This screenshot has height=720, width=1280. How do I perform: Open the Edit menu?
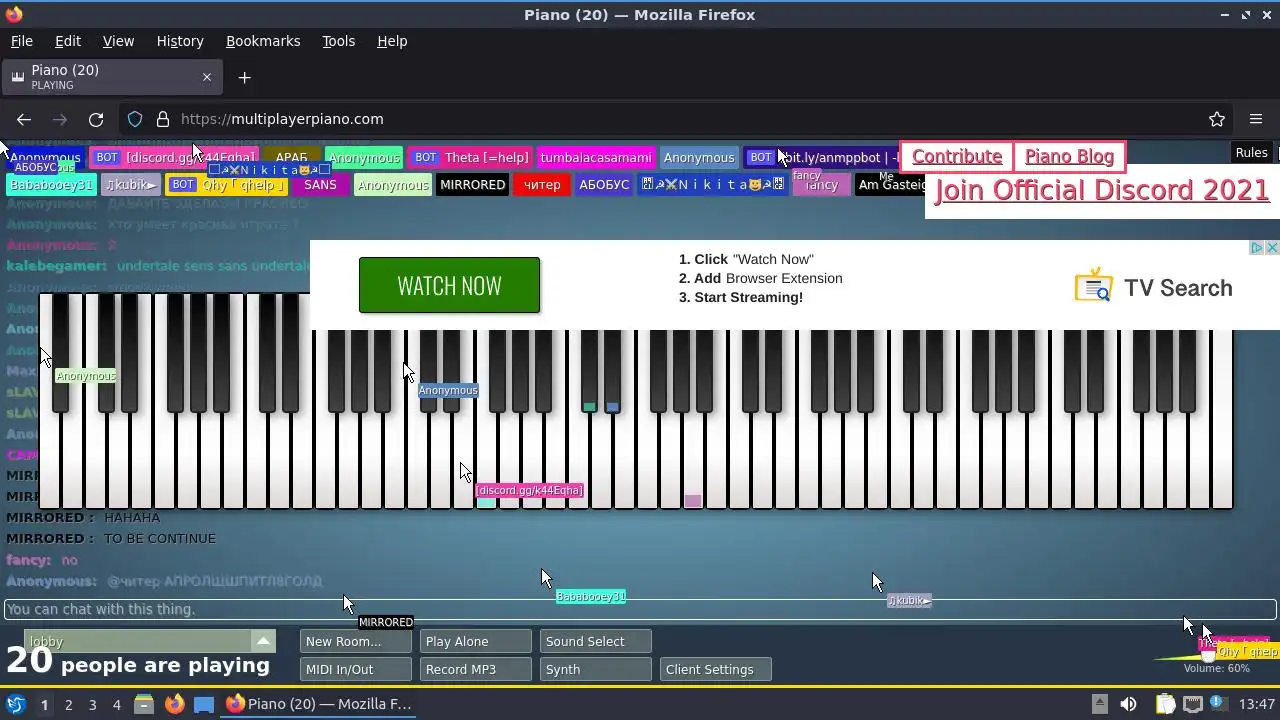click(x=68, y=41)
